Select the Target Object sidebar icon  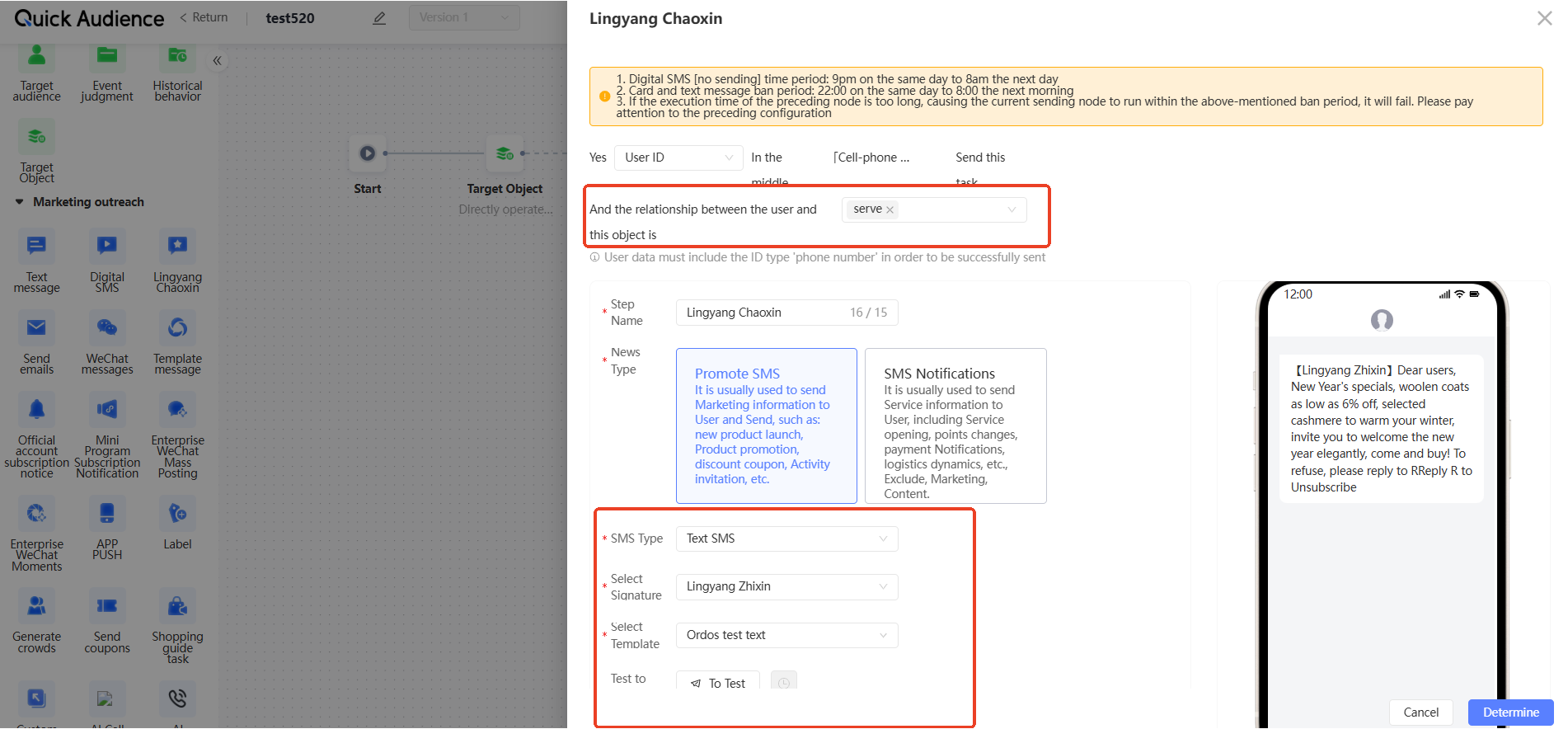36,137
